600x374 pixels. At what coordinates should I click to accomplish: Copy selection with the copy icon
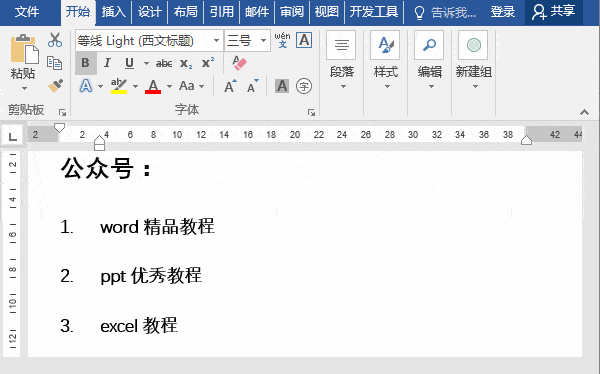(54, 63)
